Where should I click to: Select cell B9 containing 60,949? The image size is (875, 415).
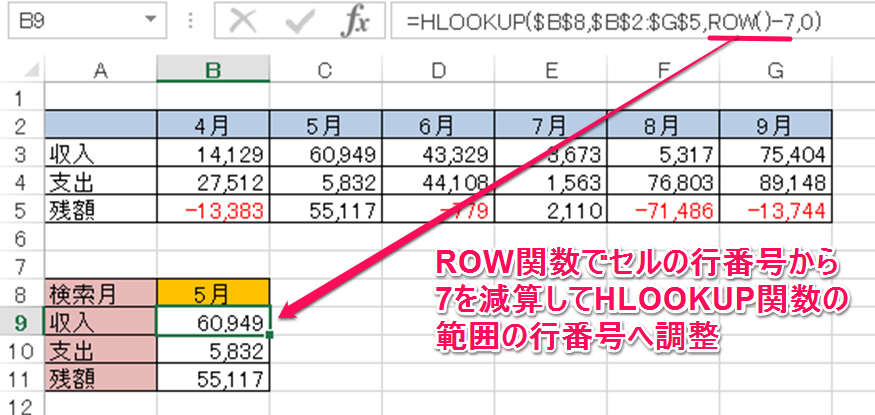click(212, 323)
